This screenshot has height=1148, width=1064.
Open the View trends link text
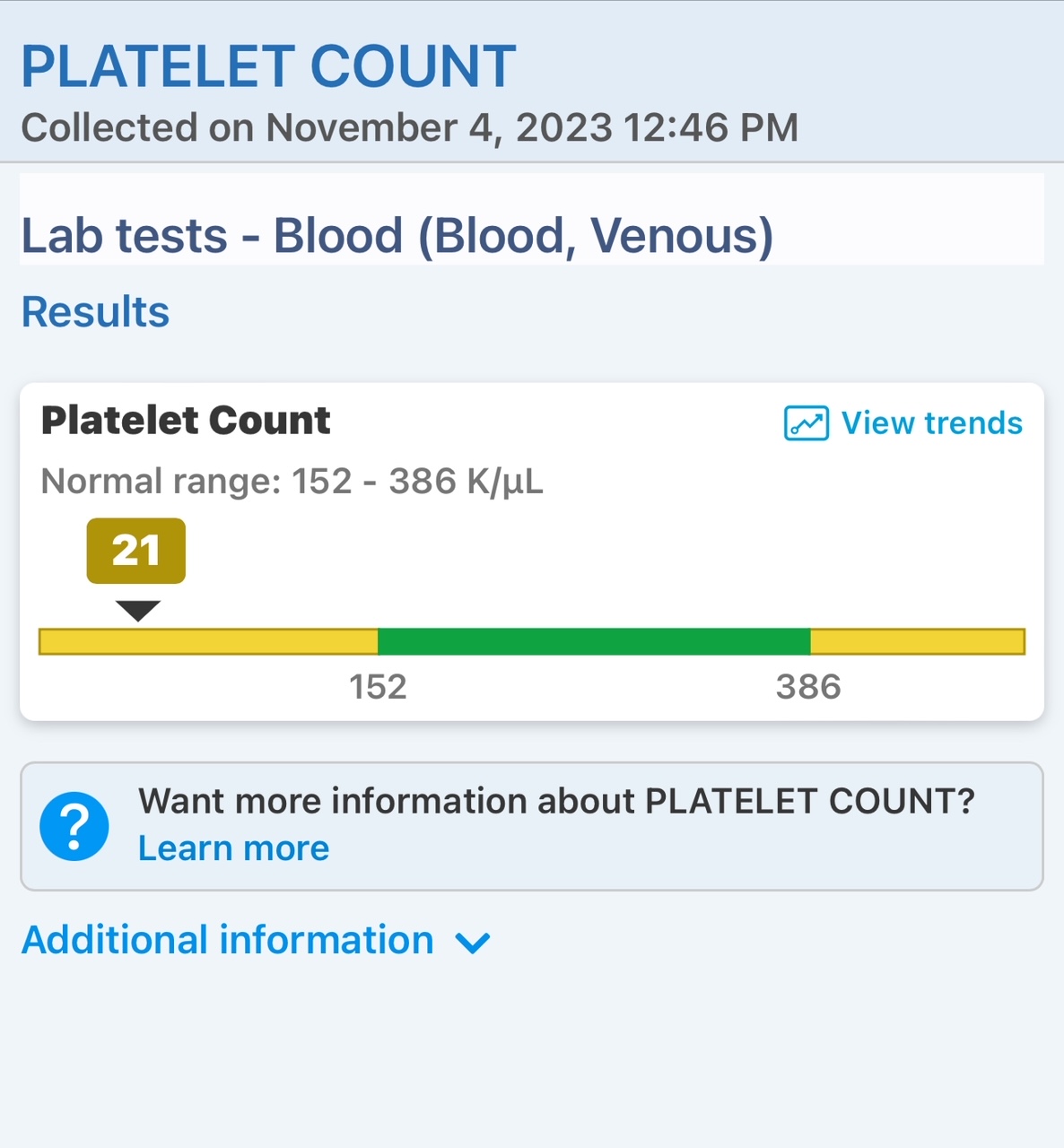tap(931, 423)
